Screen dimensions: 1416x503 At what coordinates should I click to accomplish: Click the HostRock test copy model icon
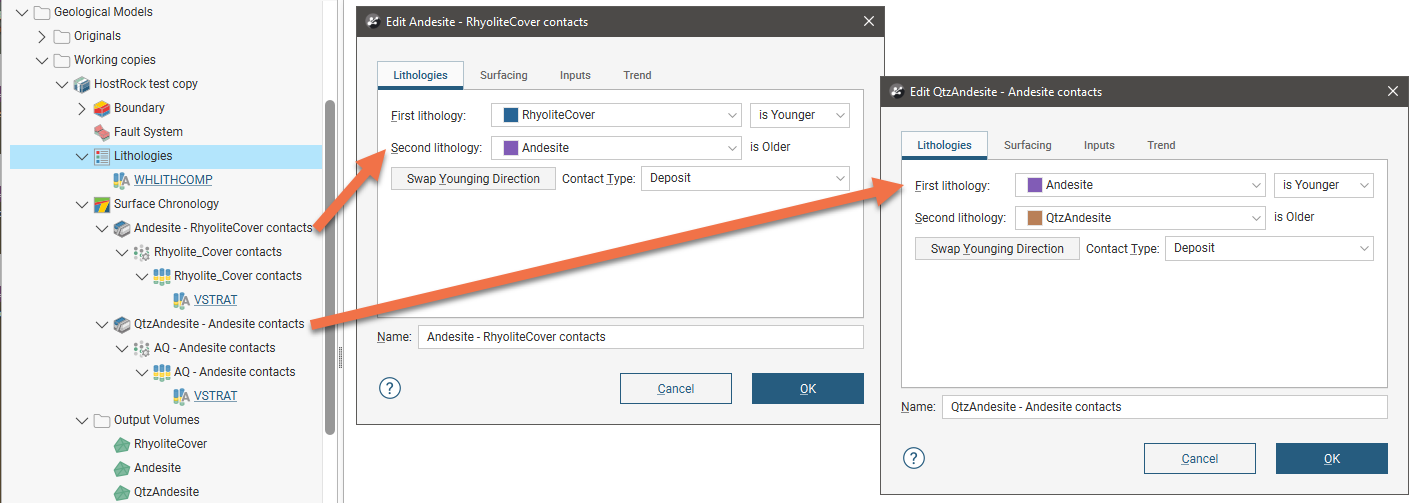click(82, 84)
